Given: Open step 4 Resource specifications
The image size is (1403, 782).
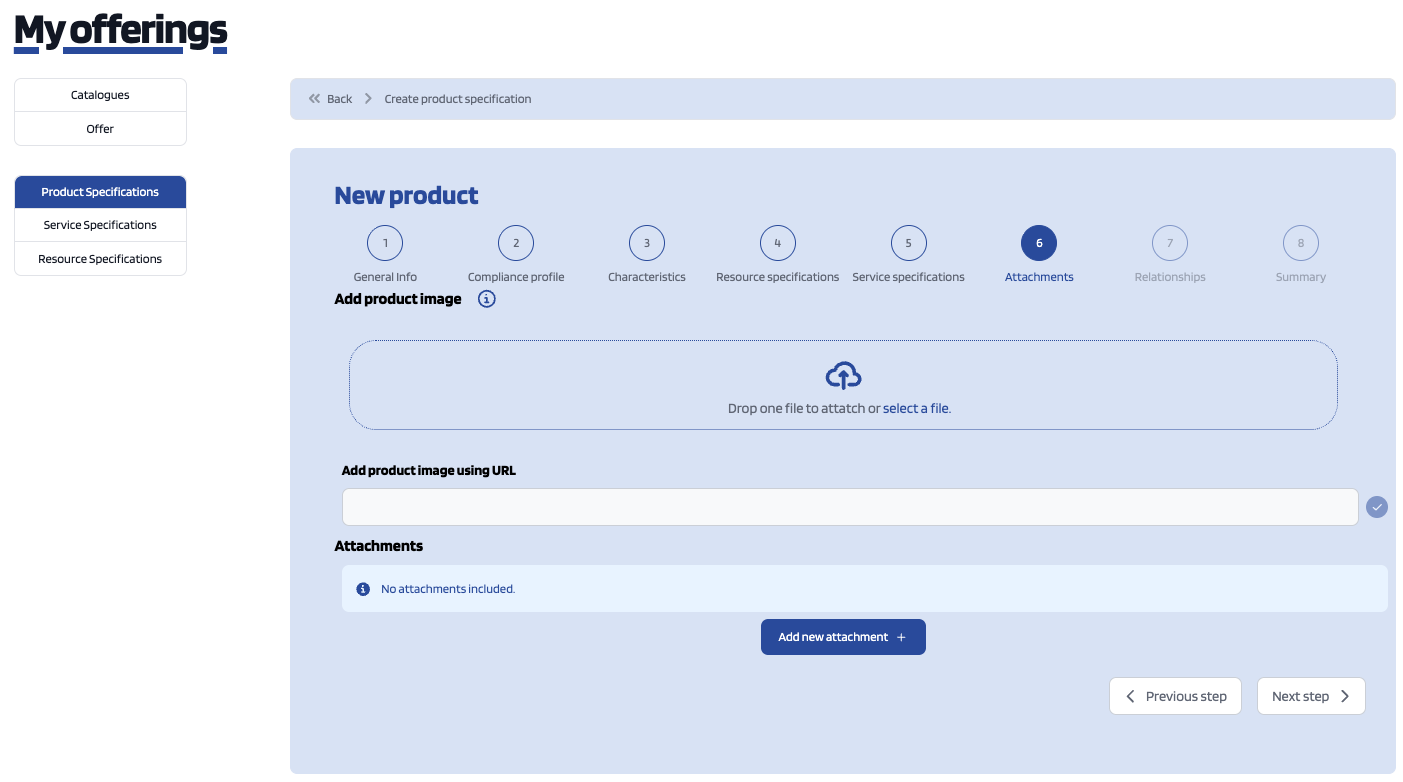Looking at the screenshot, I should tap(777, 243).
